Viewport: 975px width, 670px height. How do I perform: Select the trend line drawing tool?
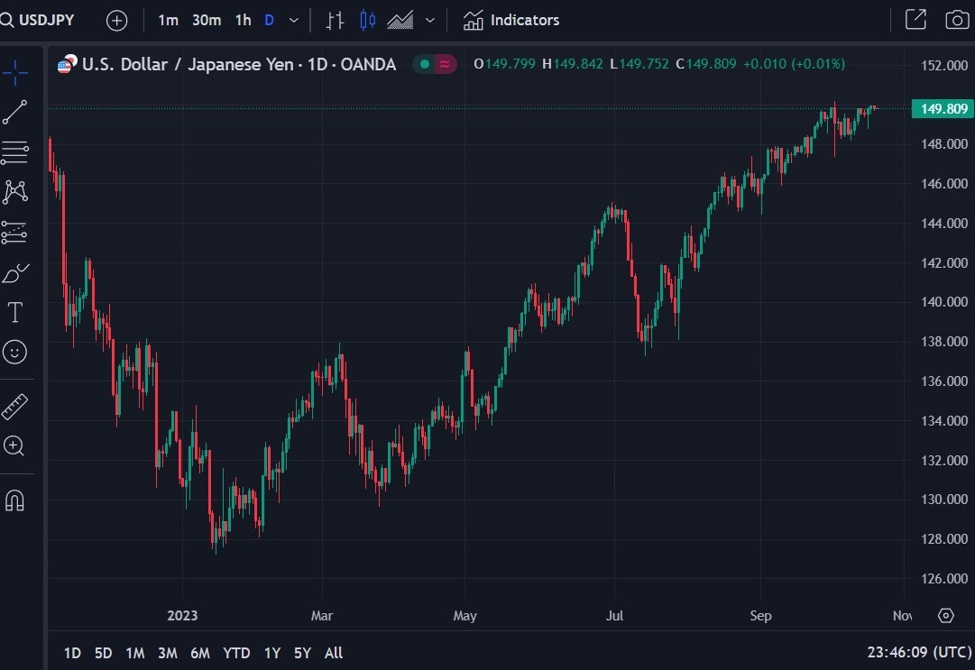click(15, 112)
